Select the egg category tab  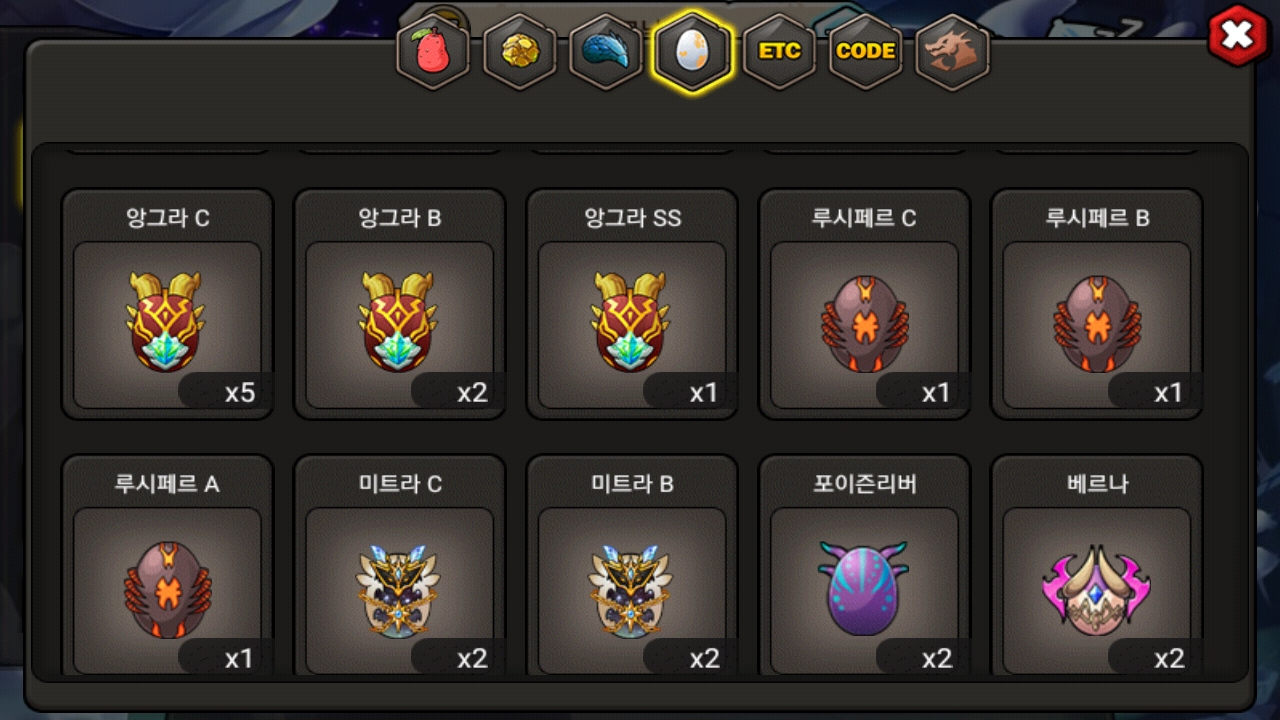click(692, 52)
